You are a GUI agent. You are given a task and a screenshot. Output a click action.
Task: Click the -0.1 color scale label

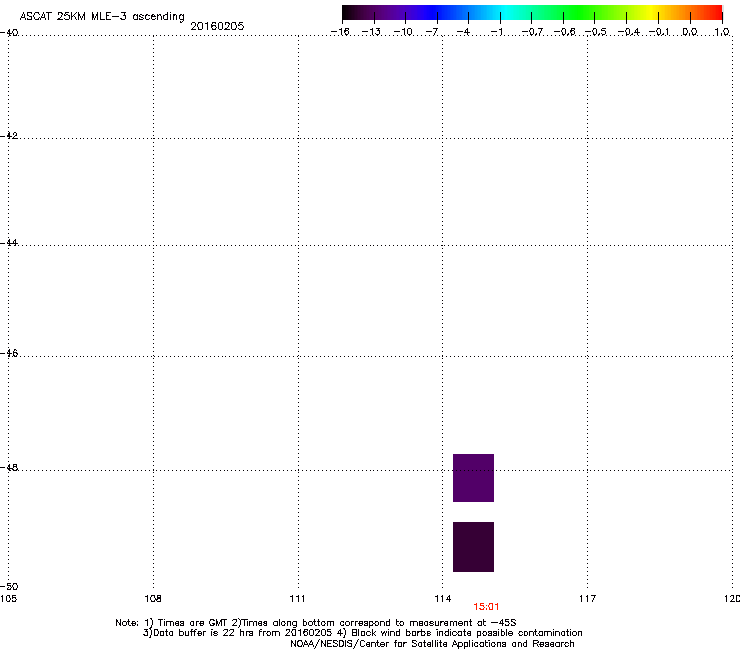[x=659, y=32]
